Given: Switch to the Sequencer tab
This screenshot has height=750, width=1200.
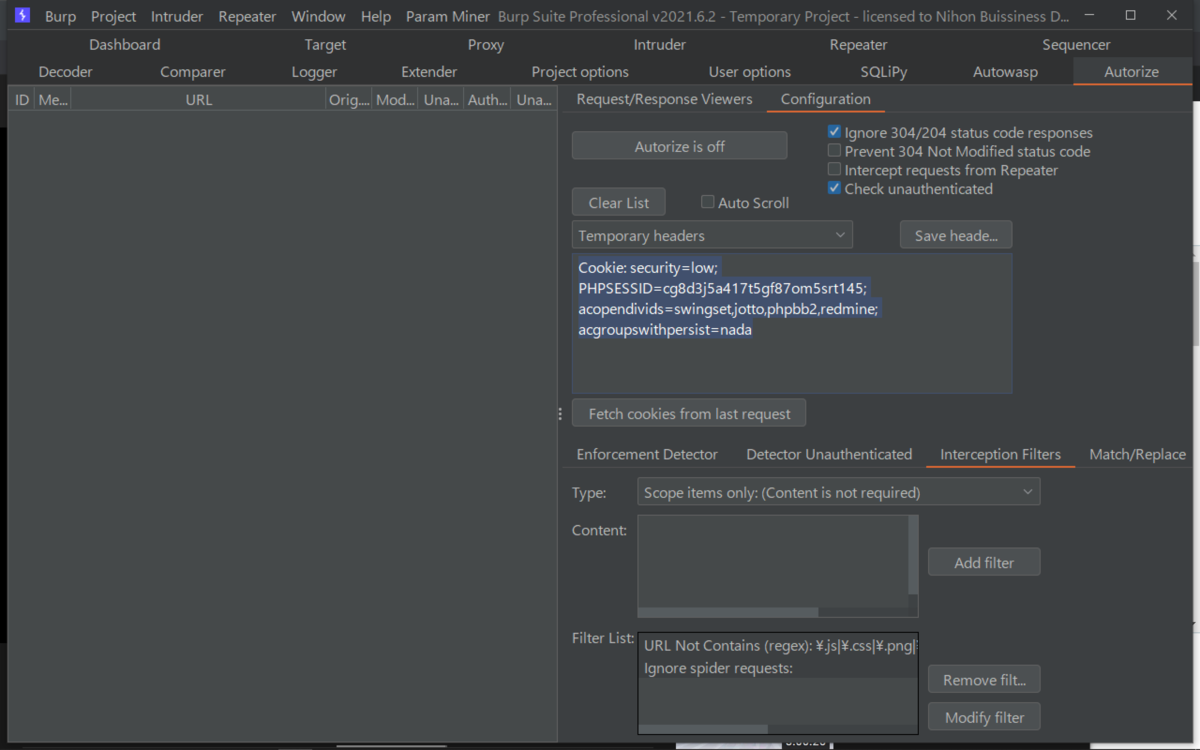Looking at the screenshot, I should pyautogui.click(x=1076, y=45).
